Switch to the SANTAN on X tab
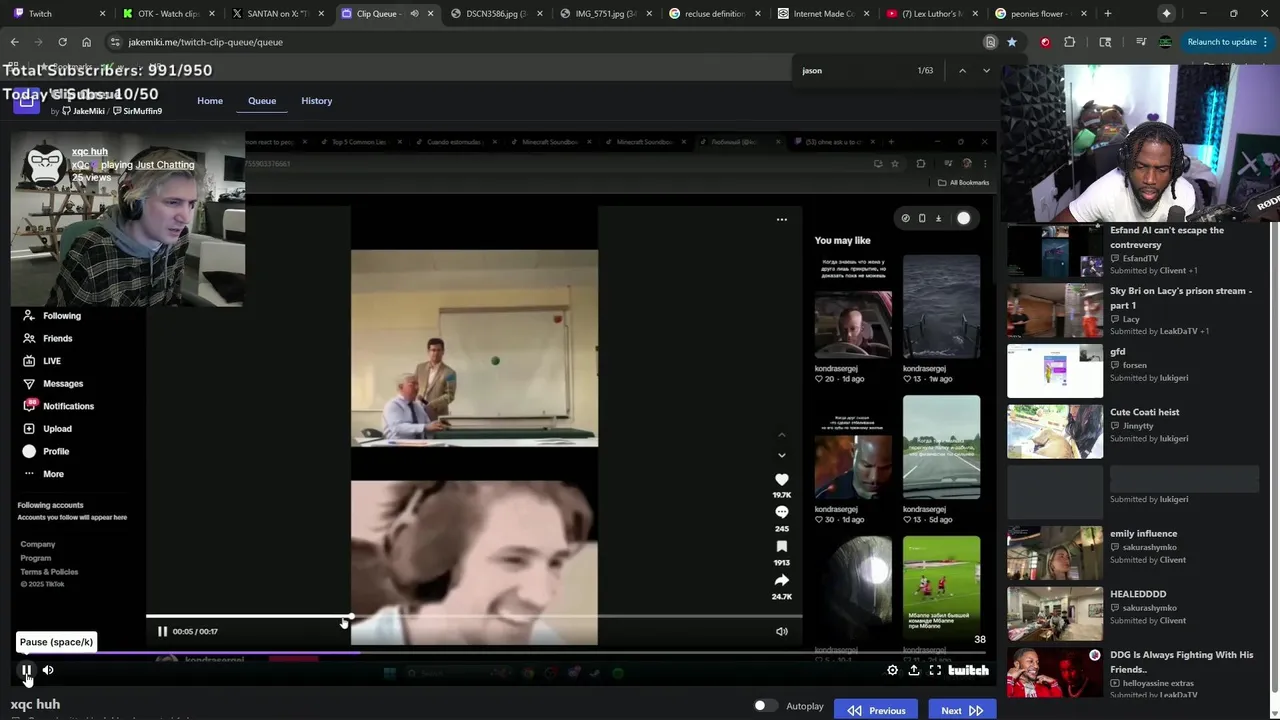Viewport: 1280px width, 720px height. (x=278, y=14)
